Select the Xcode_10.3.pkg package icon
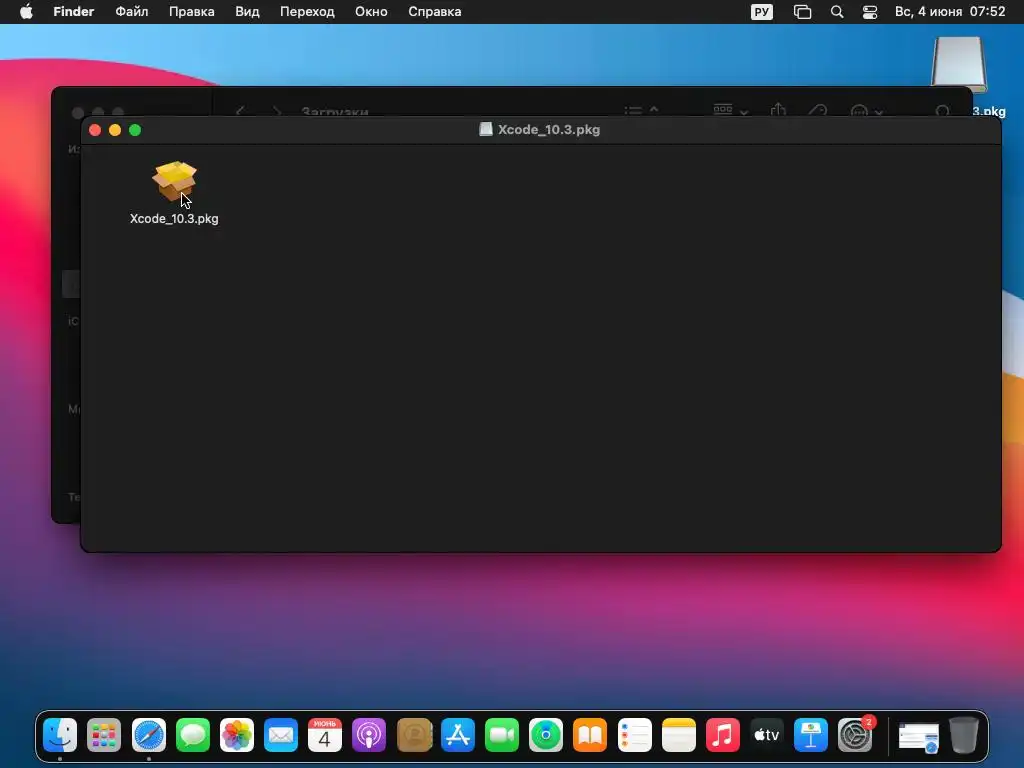The height and width of the screenshot is (768, 1024). click(x=174, y=182)
